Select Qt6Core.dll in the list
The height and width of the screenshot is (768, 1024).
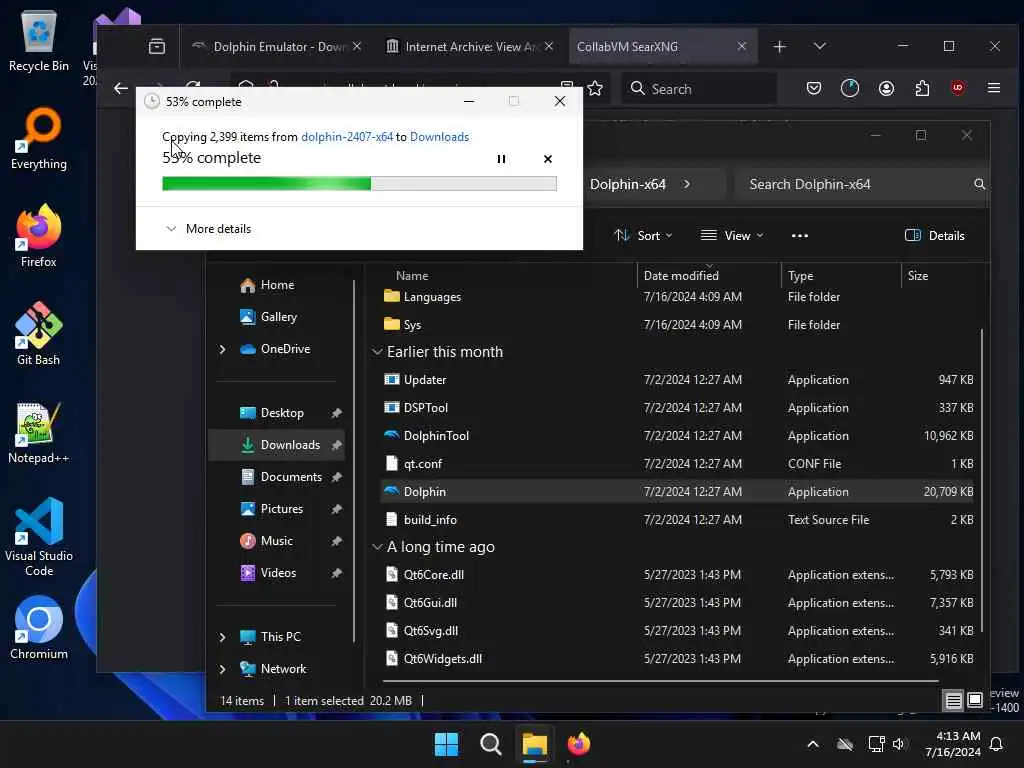click(677, 575)
